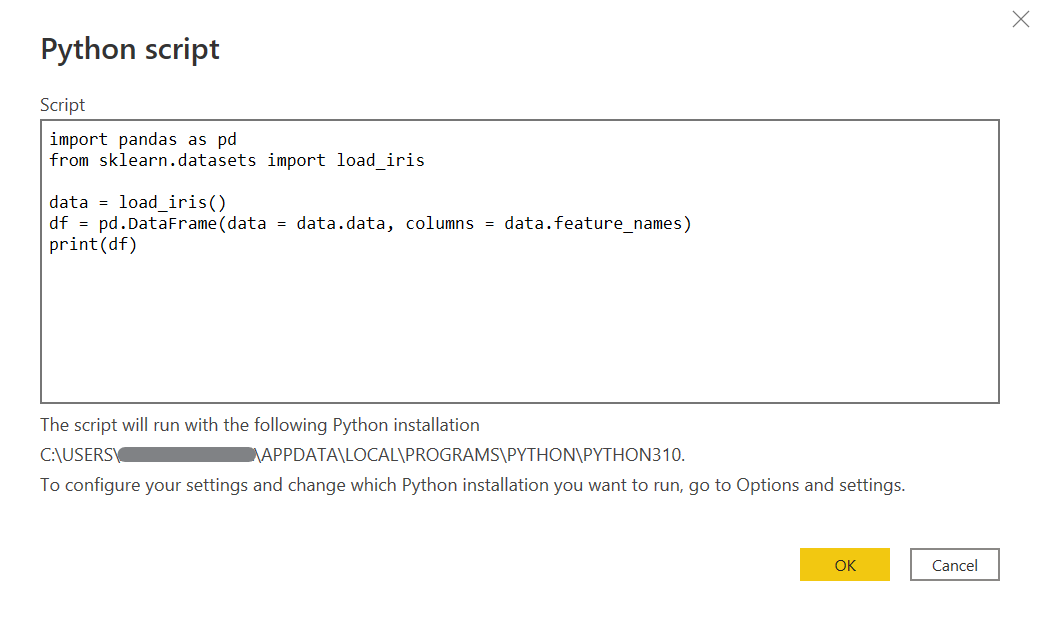Cancel the Python script dialog

point(954,564)
